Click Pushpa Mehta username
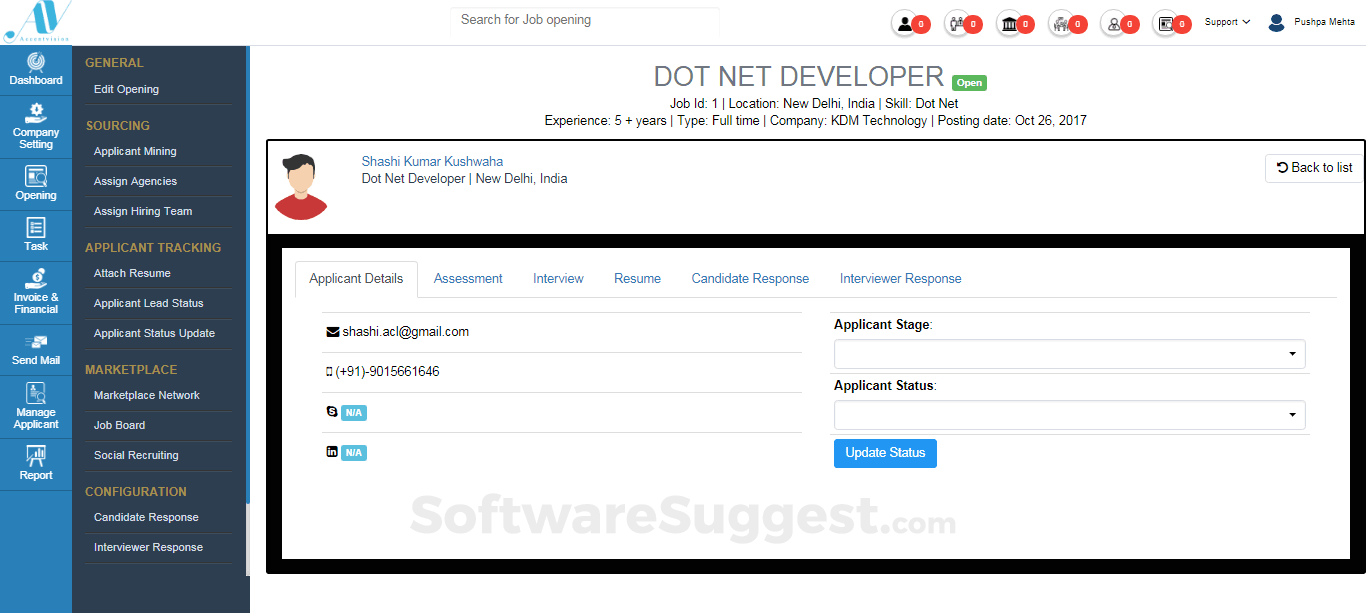The height and width of the screenshot is (613, 1366). [x=1325, y=22]
